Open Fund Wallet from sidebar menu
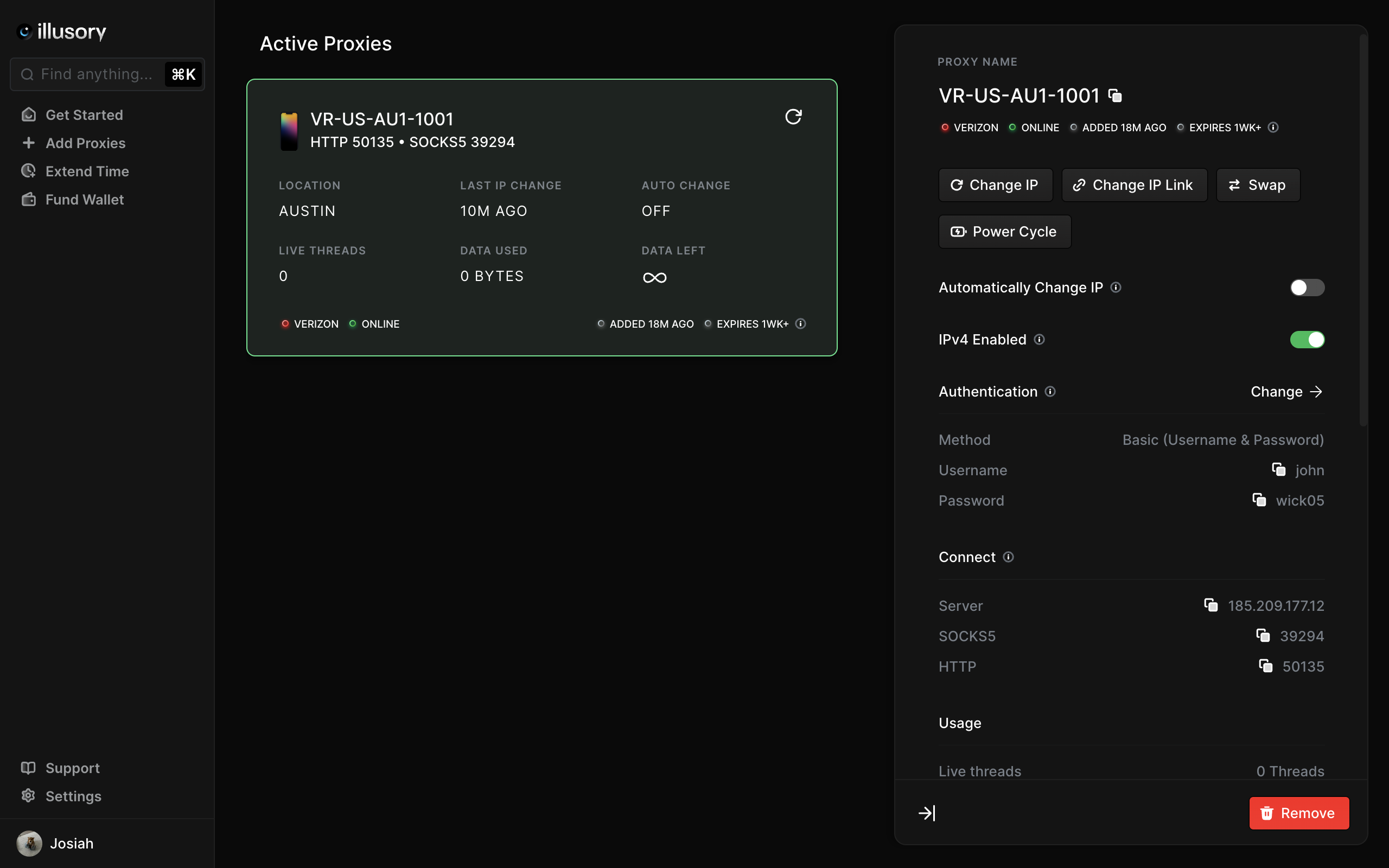This screenshot has width=1389, height=868. pyautogui.click(x=84, y=199)
